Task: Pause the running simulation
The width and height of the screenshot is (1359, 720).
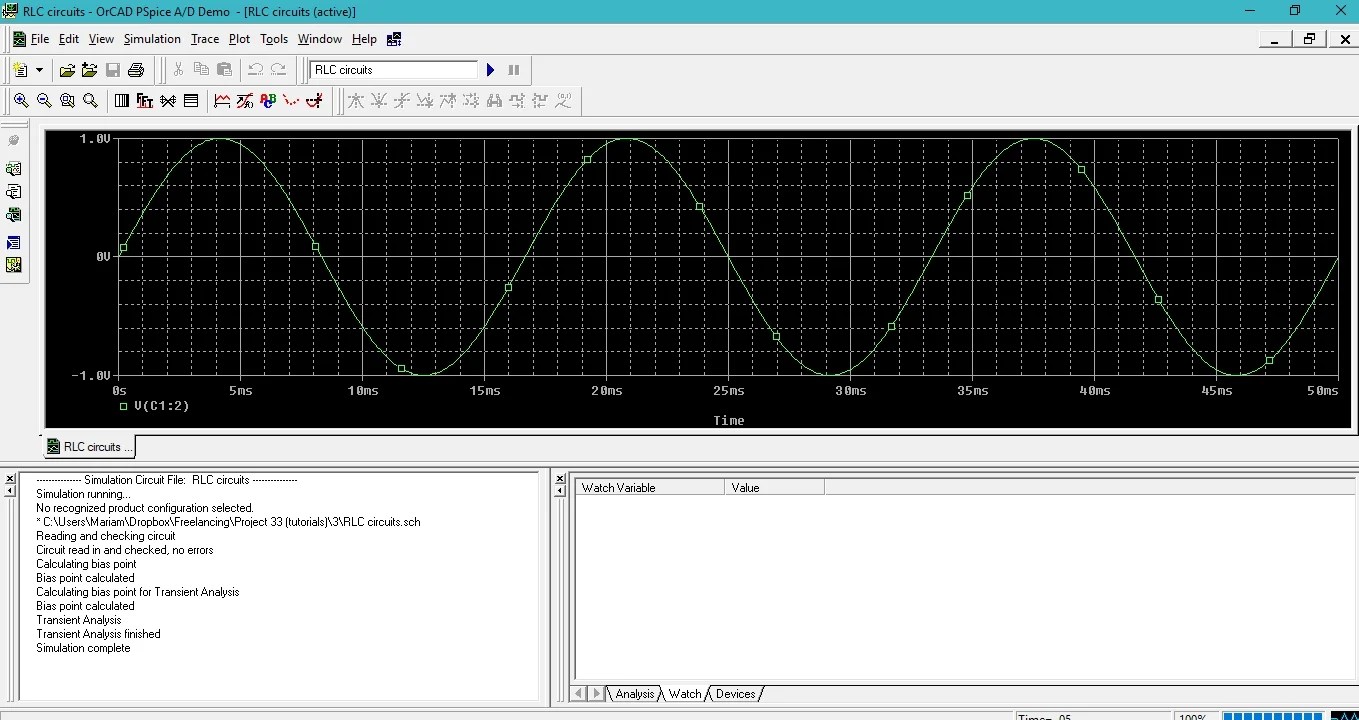Action: [x=513, y=70]
